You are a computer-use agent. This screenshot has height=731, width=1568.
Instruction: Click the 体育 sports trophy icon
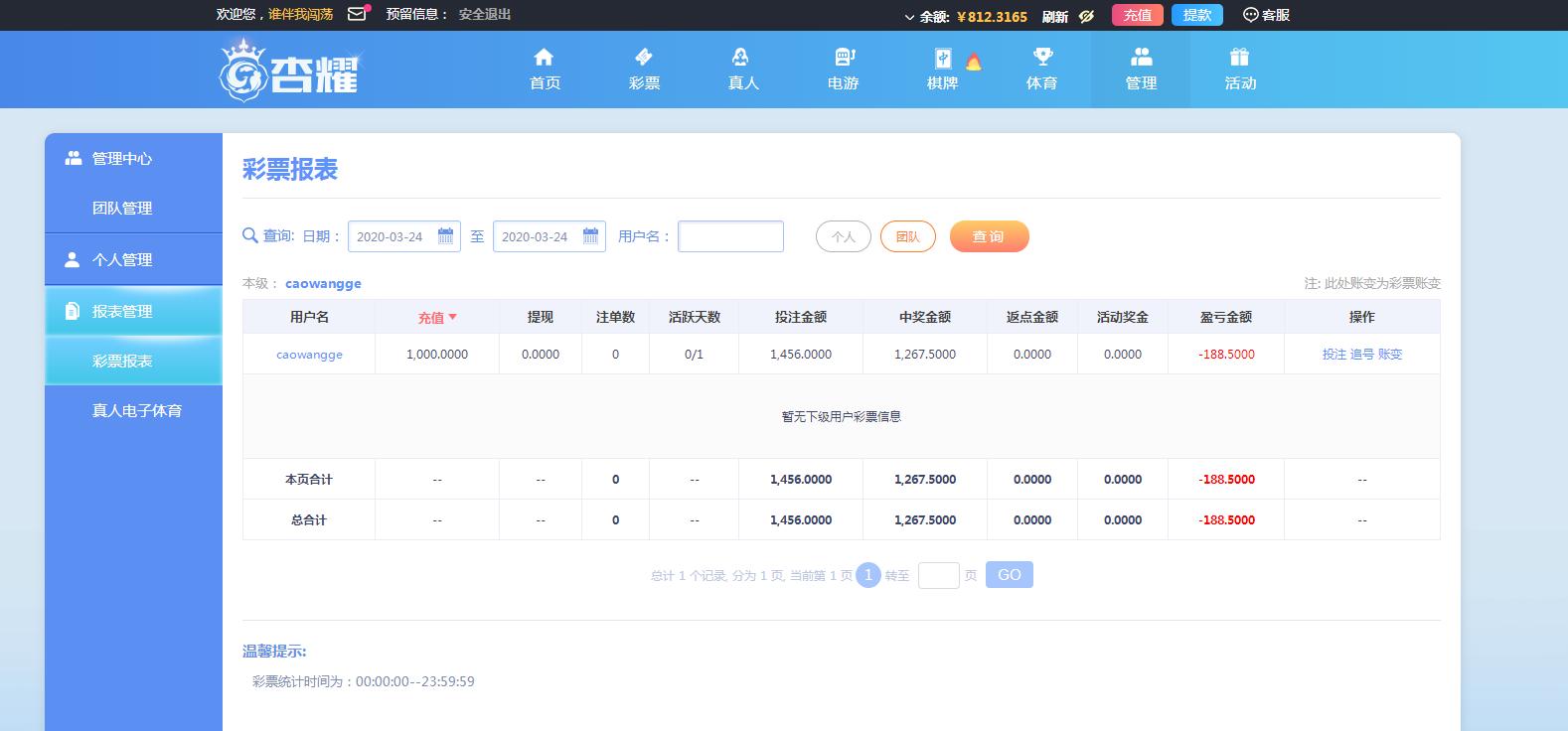pyautogui.click(x=1041, y=58)
